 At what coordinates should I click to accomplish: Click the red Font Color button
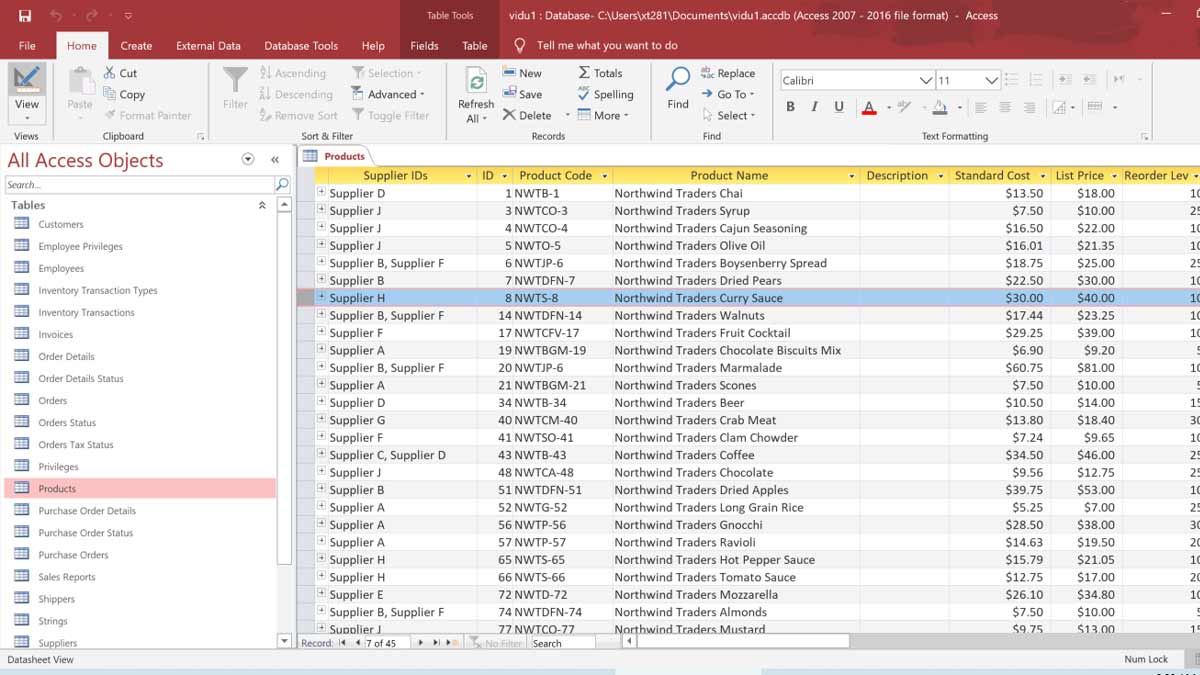868,107
